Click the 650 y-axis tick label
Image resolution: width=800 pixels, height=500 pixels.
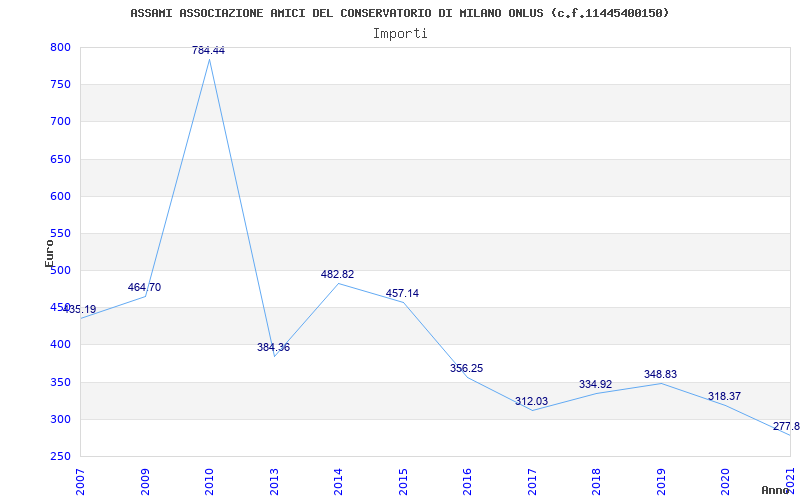60,159
